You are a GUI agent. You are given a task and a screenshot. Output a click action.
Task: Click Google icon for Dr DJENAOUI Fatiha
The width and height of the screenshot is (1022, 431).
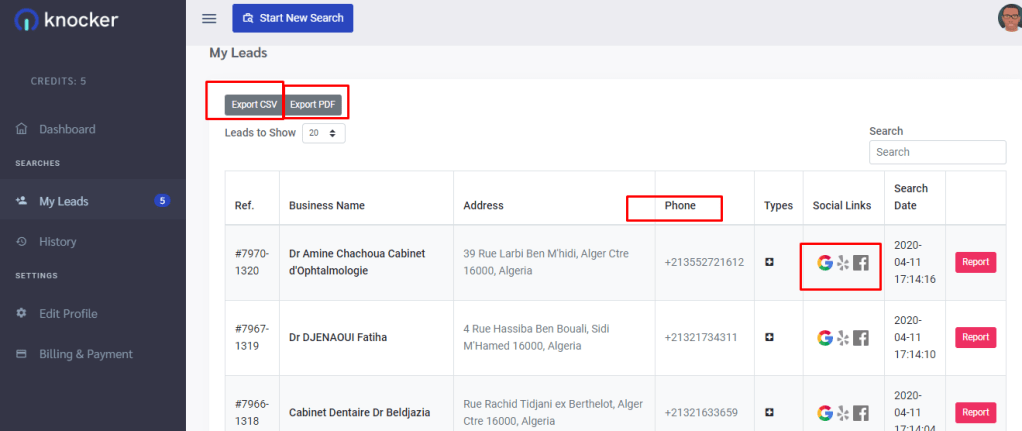coord(824,338)
